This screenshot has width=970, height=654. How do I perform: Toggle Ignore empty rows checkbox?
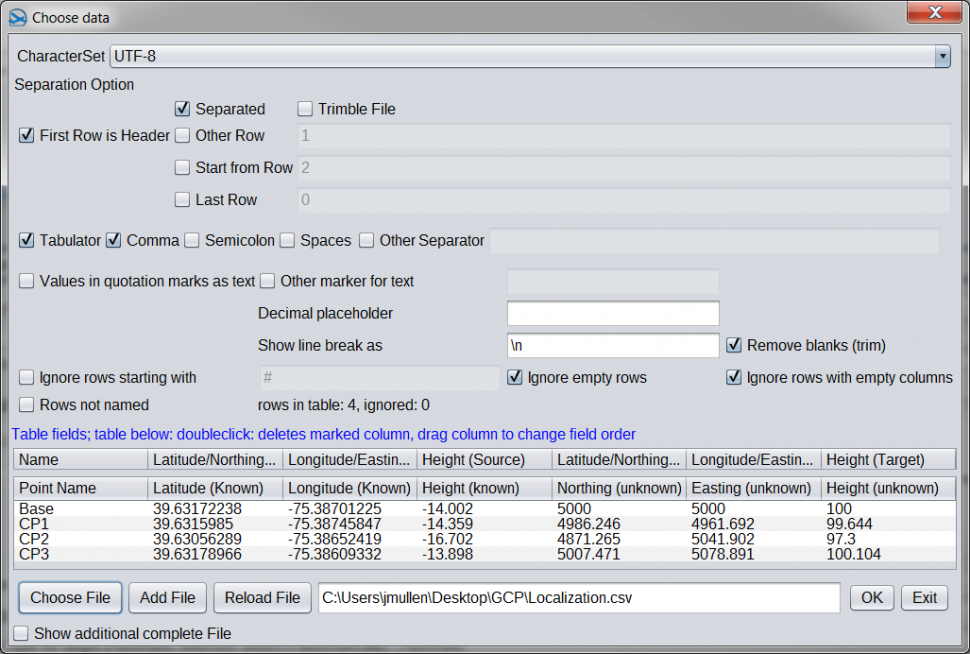coord(515,378)
